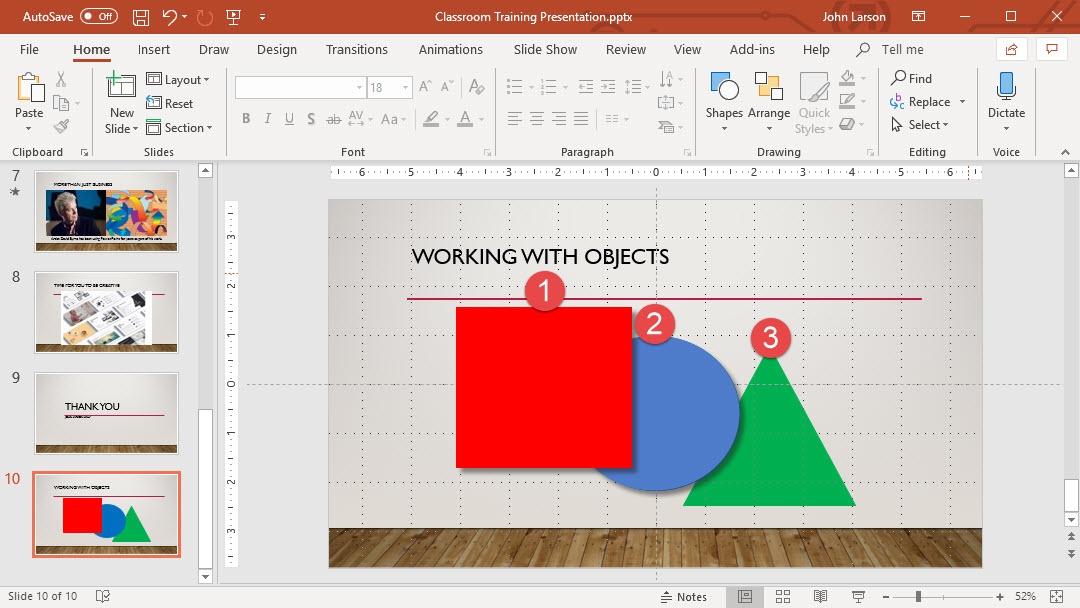The width and height of the screenshot is (1080, 608).
Task: Start voice dictation with Dictate
Action: [x=1006, y=95]
